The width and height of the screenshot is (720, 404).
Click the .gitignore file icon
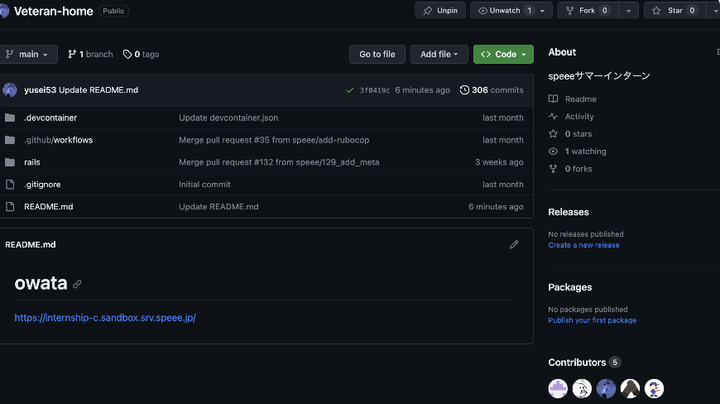10,184
